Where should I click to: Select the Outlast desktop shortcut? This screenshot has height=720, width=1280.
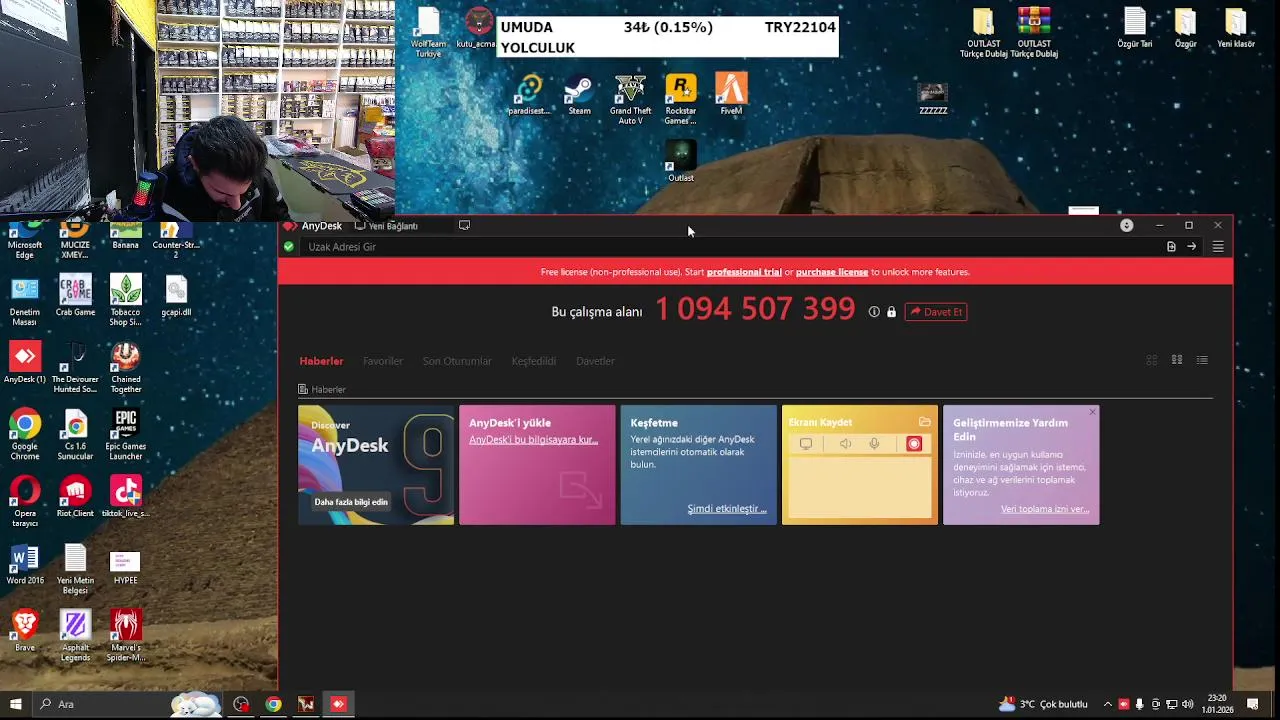(x=681, y=162)
